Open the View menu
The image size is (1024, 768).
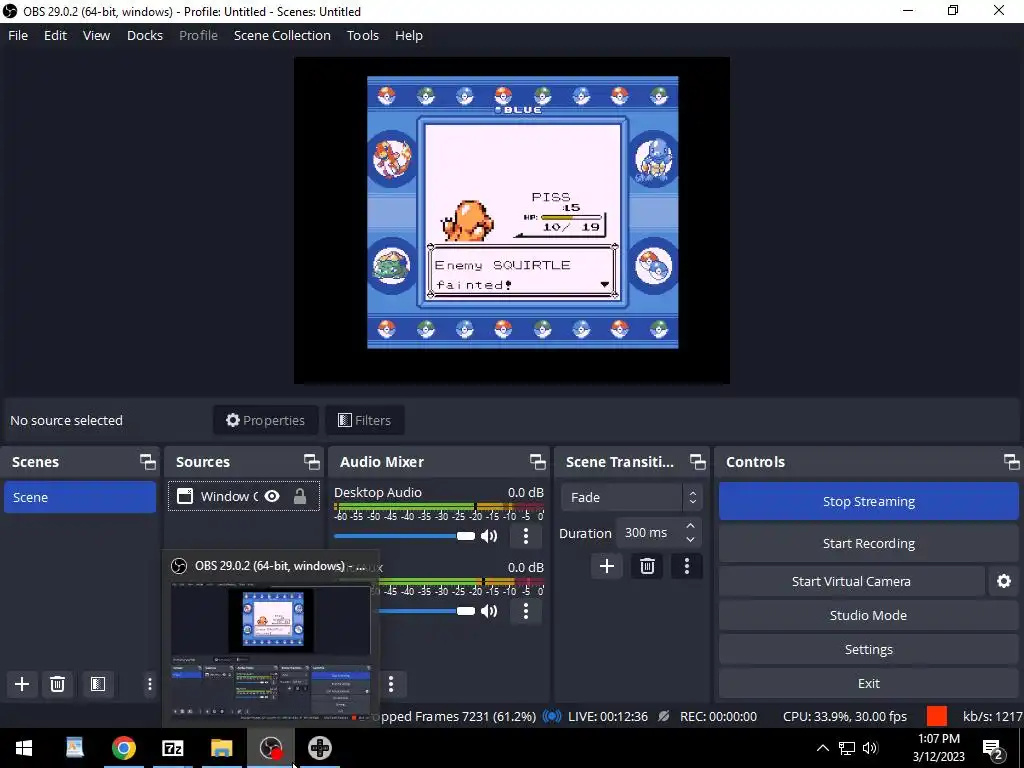96,35
